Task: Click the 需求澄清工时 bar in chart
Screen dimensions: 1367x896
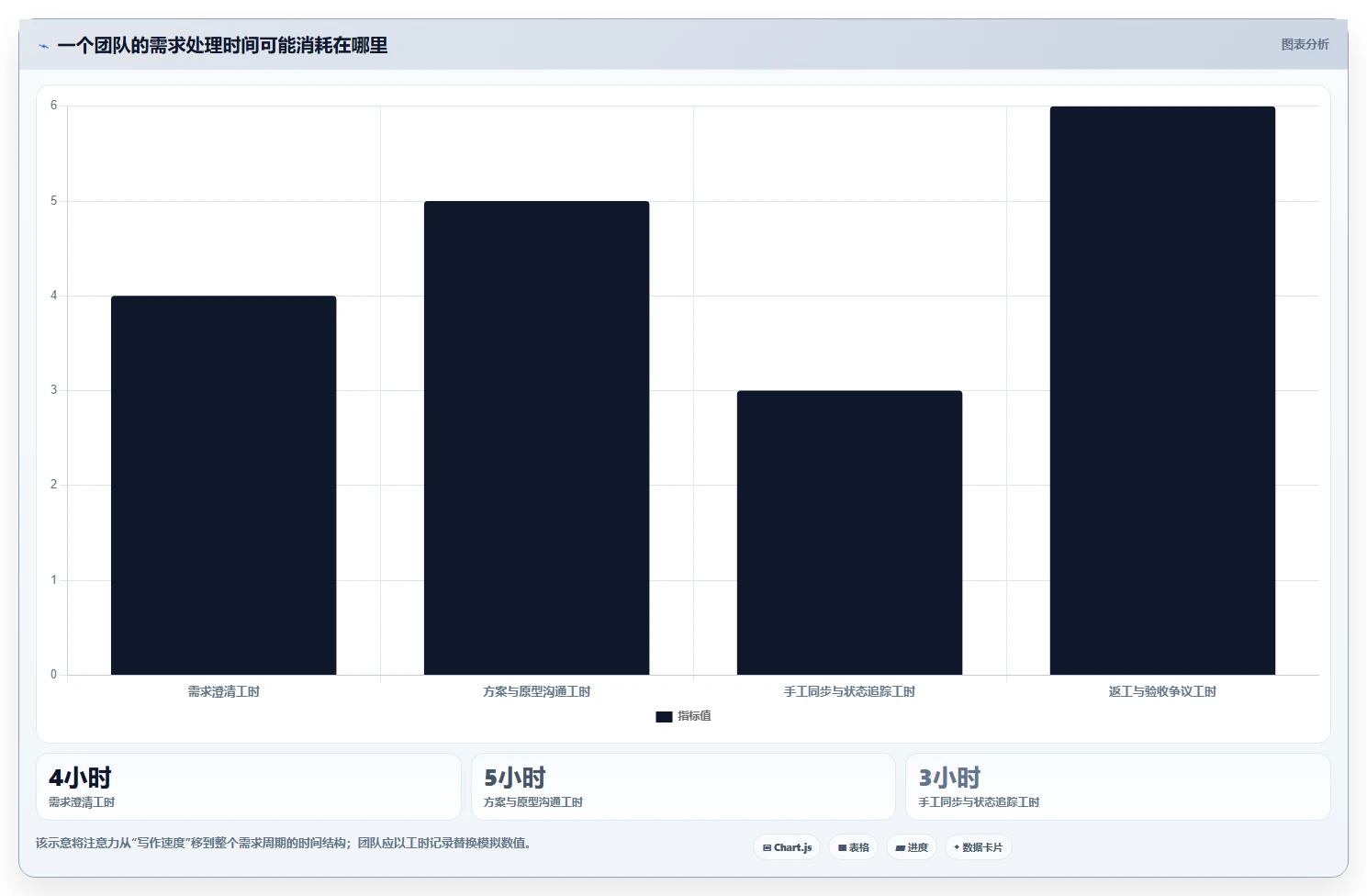Action: [x=224, y=485]
